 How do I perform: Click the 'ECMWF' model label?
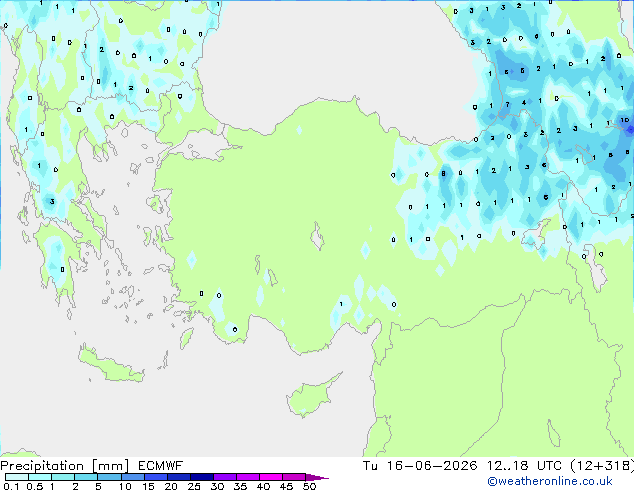click(161, 466)
